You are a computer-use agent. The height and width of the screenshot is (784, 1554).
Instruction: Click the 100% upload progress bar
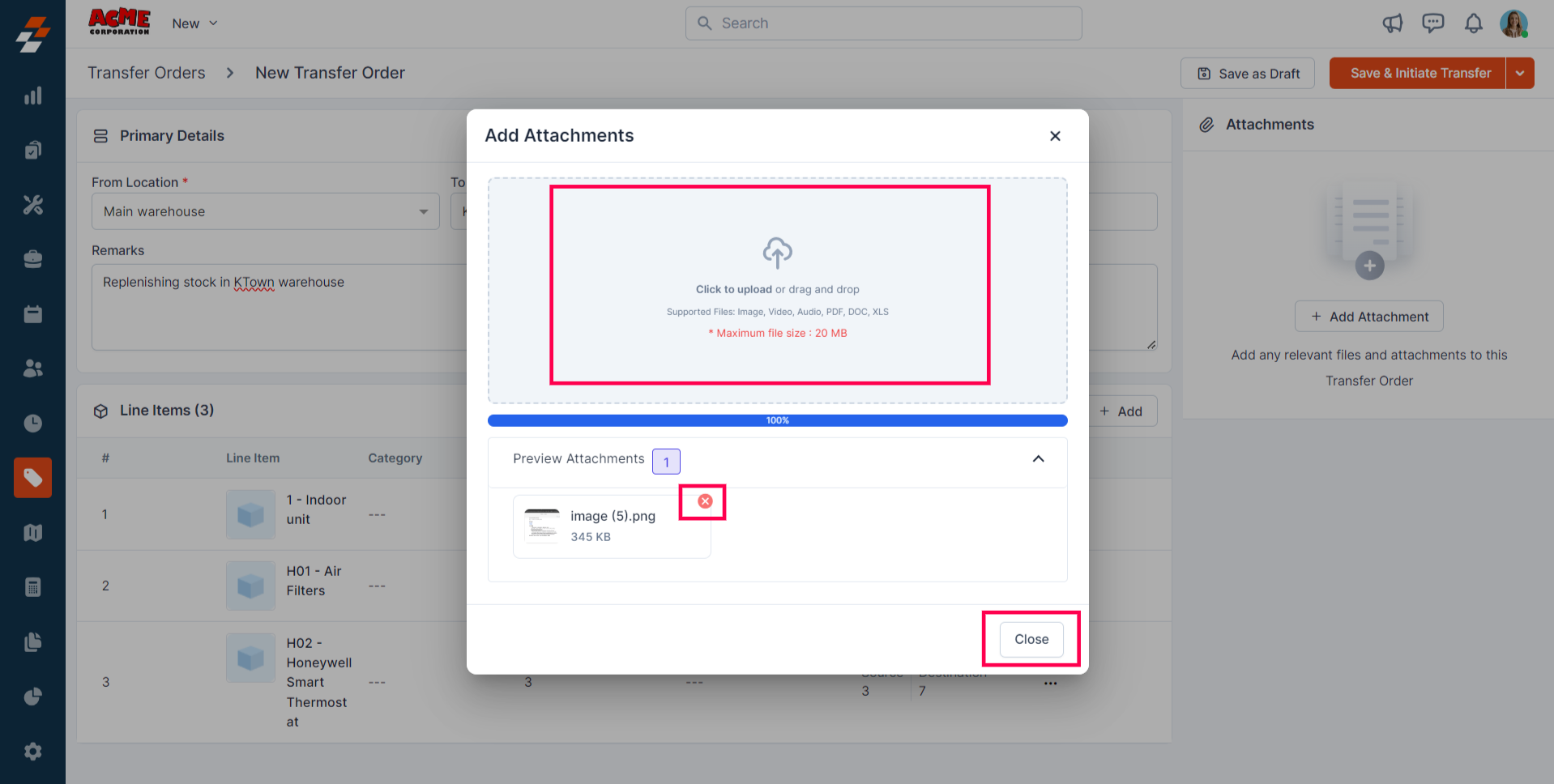pyautogui.click(x=778, y=420)
